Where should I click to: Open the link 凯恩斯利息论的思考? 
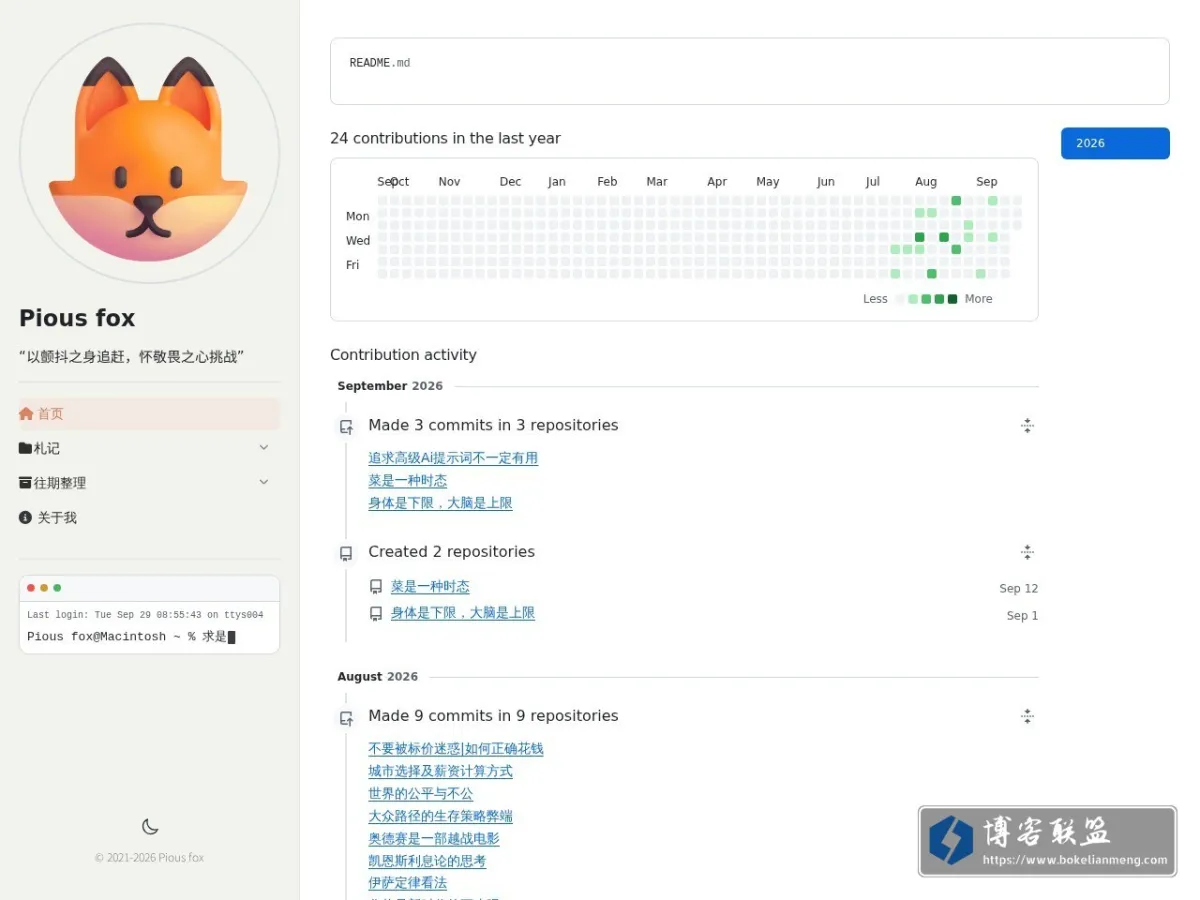[x=427, y=861]
